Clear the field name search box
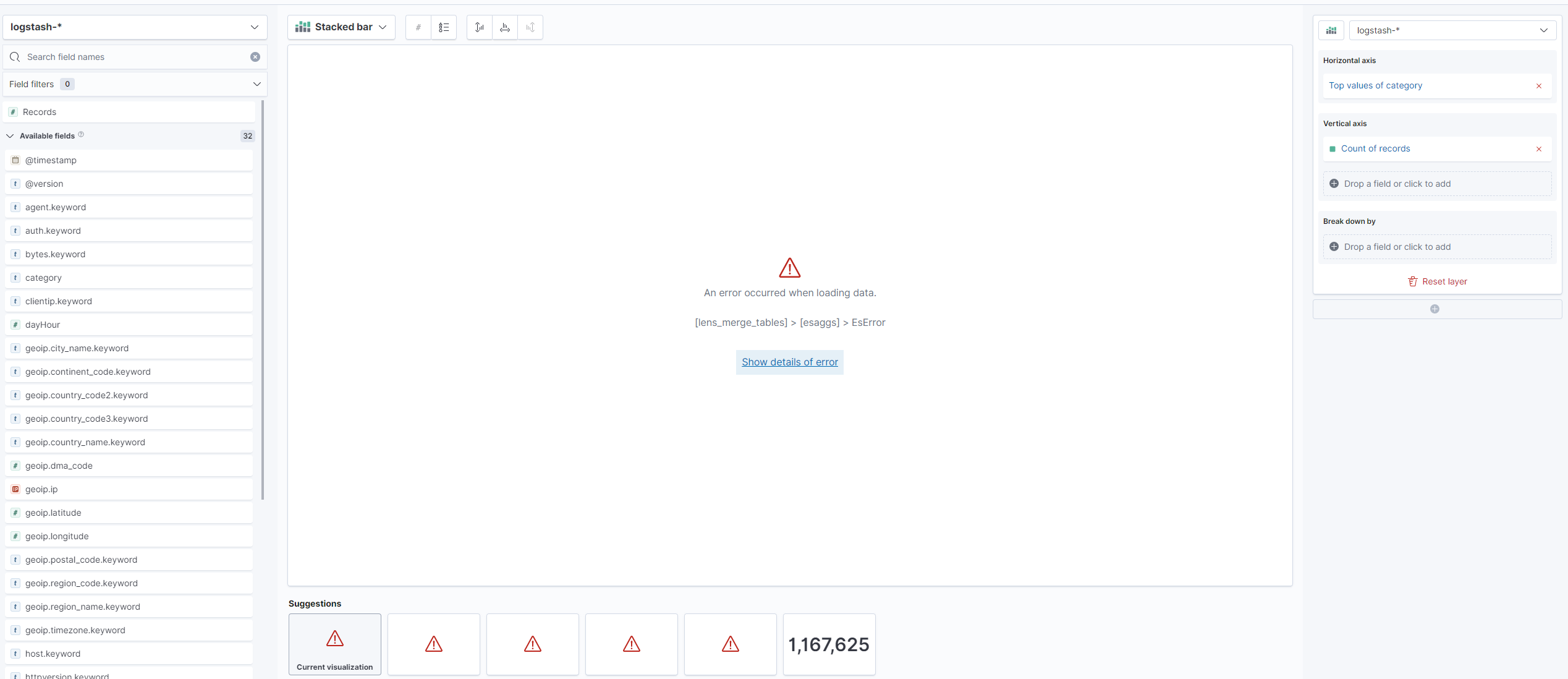This screenshot has height=679, width=1568. click(x=255, y=57)
